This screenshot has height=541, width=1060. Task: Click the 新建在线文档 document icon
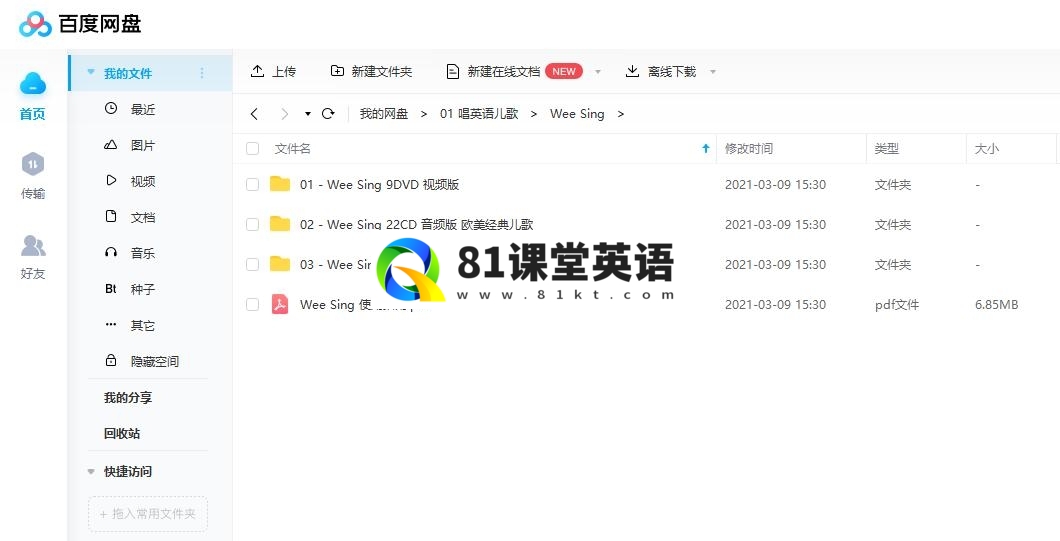pos(453,71)
